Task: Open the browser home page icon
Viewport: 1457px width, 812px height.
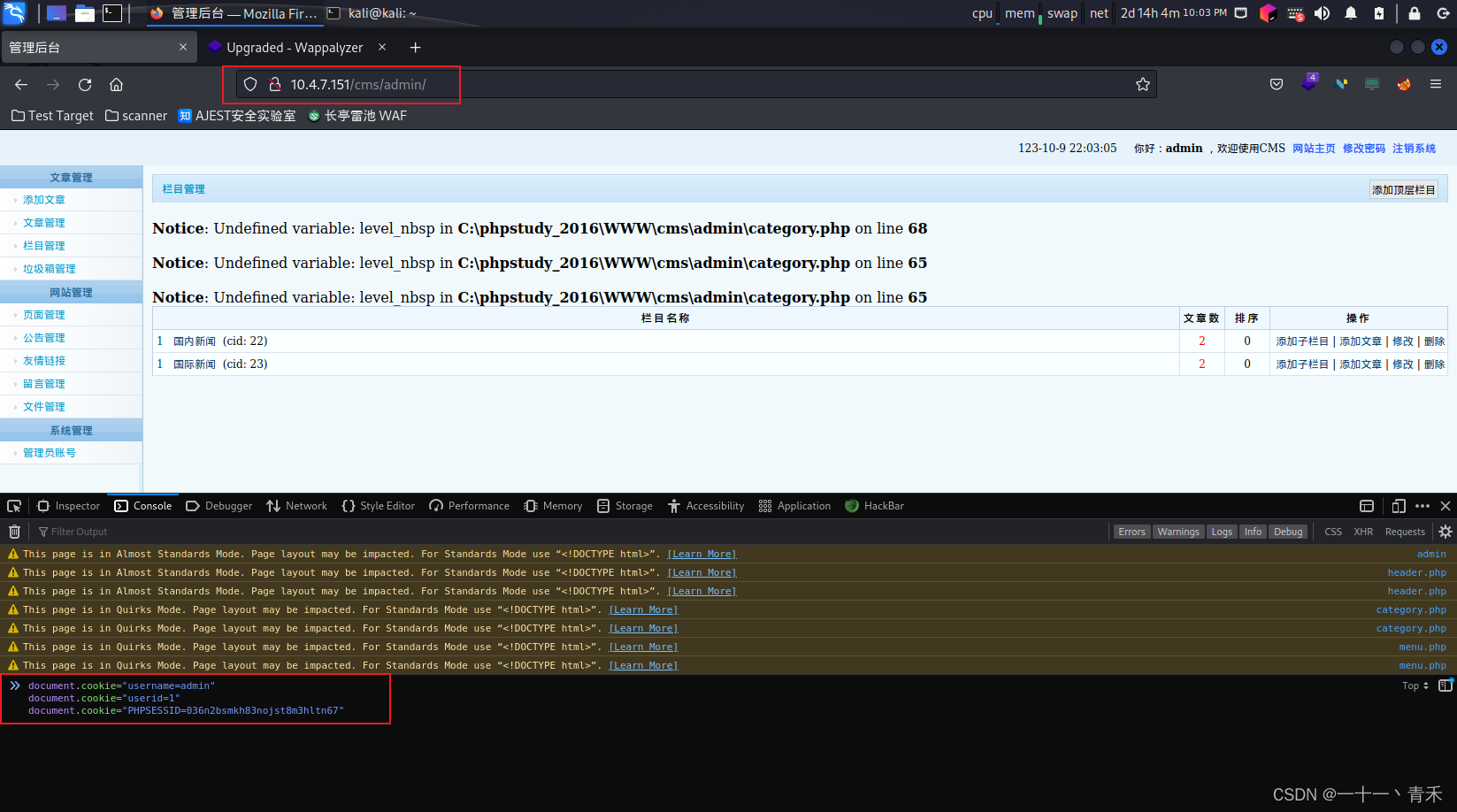Action: [116, 84]
